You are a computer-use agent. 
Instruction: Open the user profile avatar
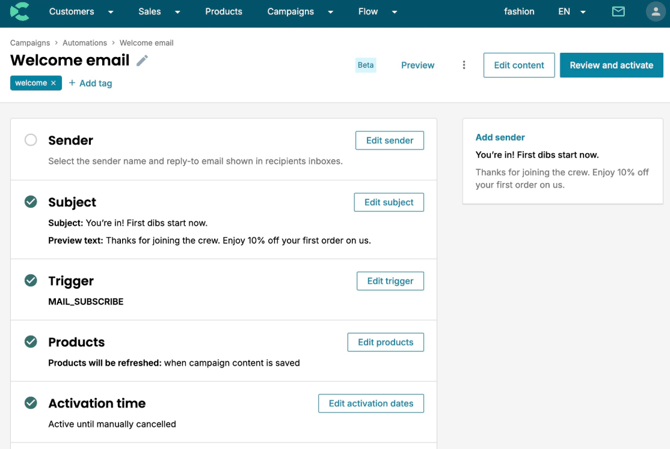pos(655,12)
